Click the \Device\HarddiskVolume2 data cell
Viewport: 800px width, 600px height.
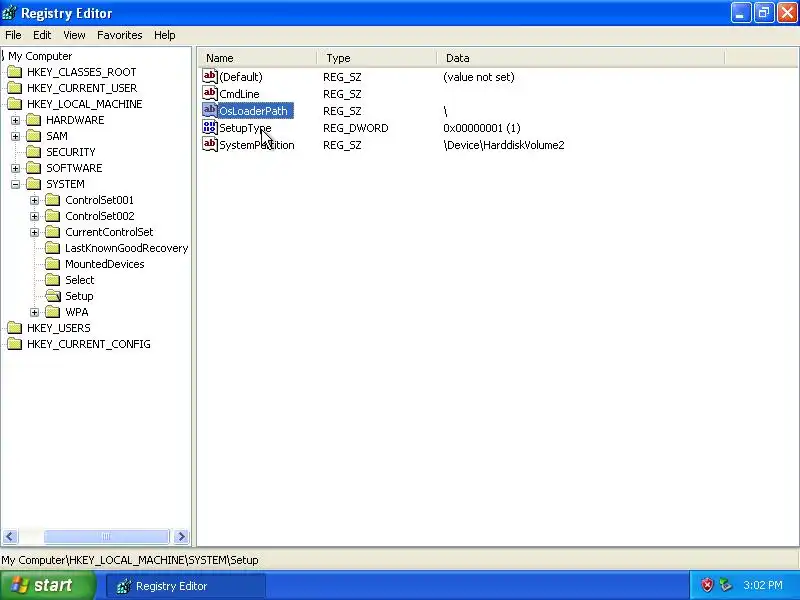click(504, 145)
